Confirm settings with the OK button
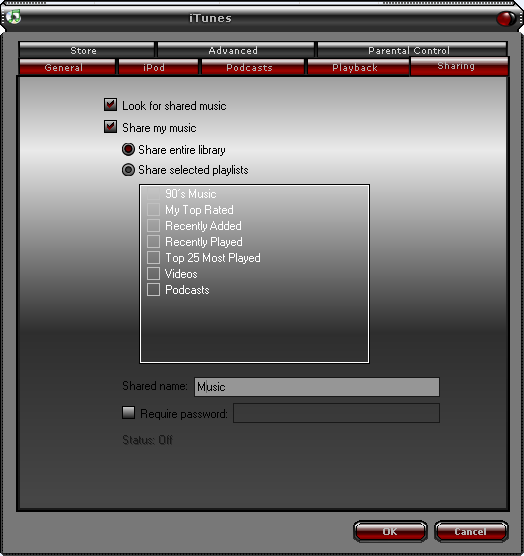 tap(390, 531)
